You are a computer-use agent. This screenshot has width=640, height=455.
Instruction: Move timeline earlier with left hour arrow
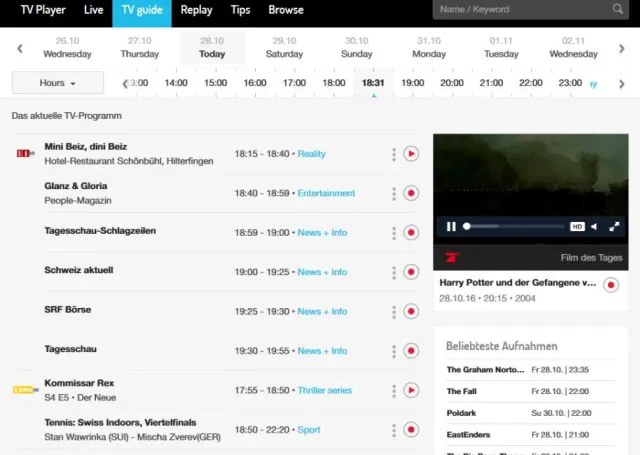click(125, 84)
